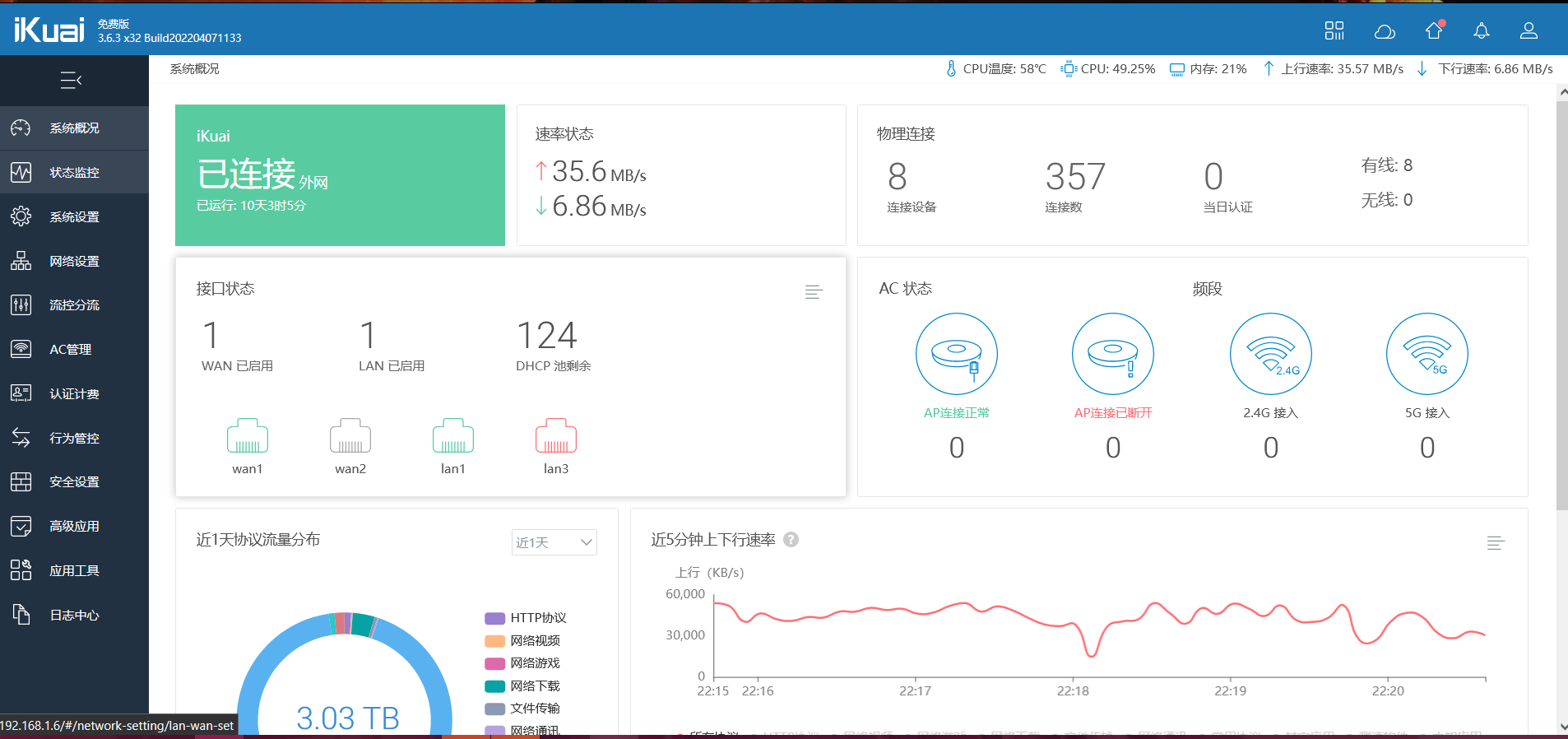Open 安全设置 via its firewall icon
This screenshot has width=1568, height=739.
[x=21, y=481]
